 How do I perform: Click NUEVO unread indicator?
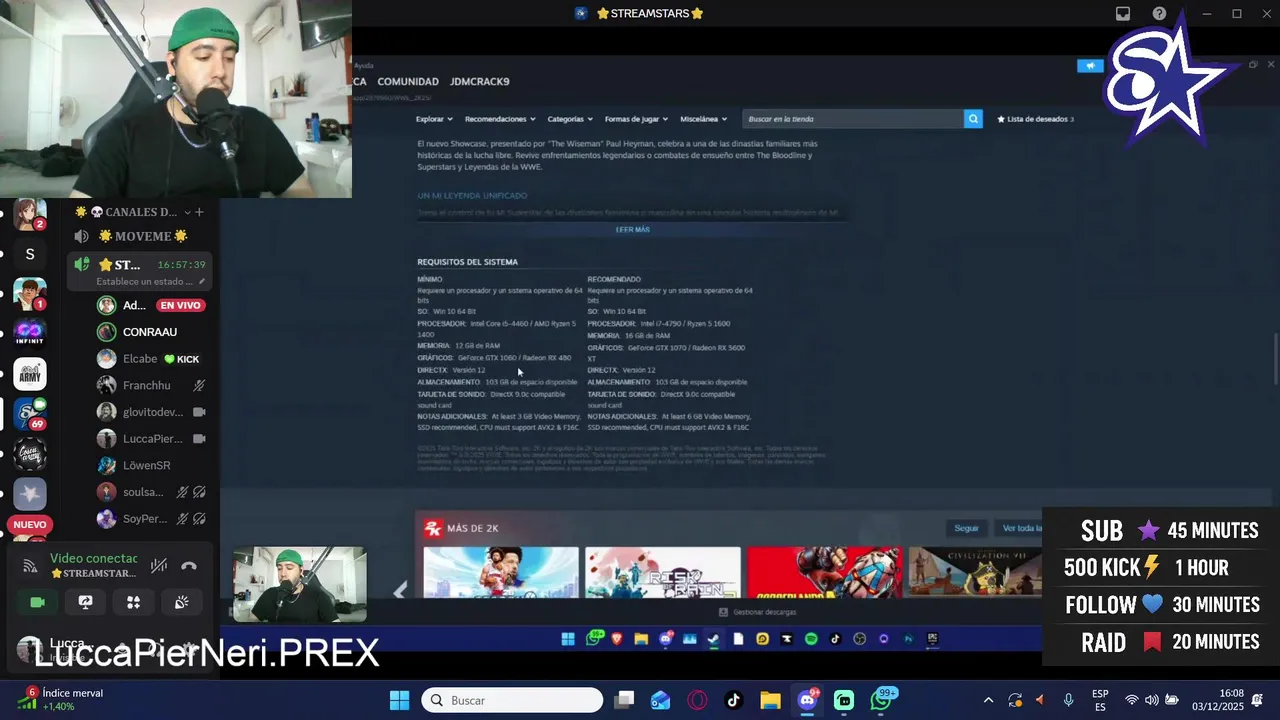click(x=30, y=524)
